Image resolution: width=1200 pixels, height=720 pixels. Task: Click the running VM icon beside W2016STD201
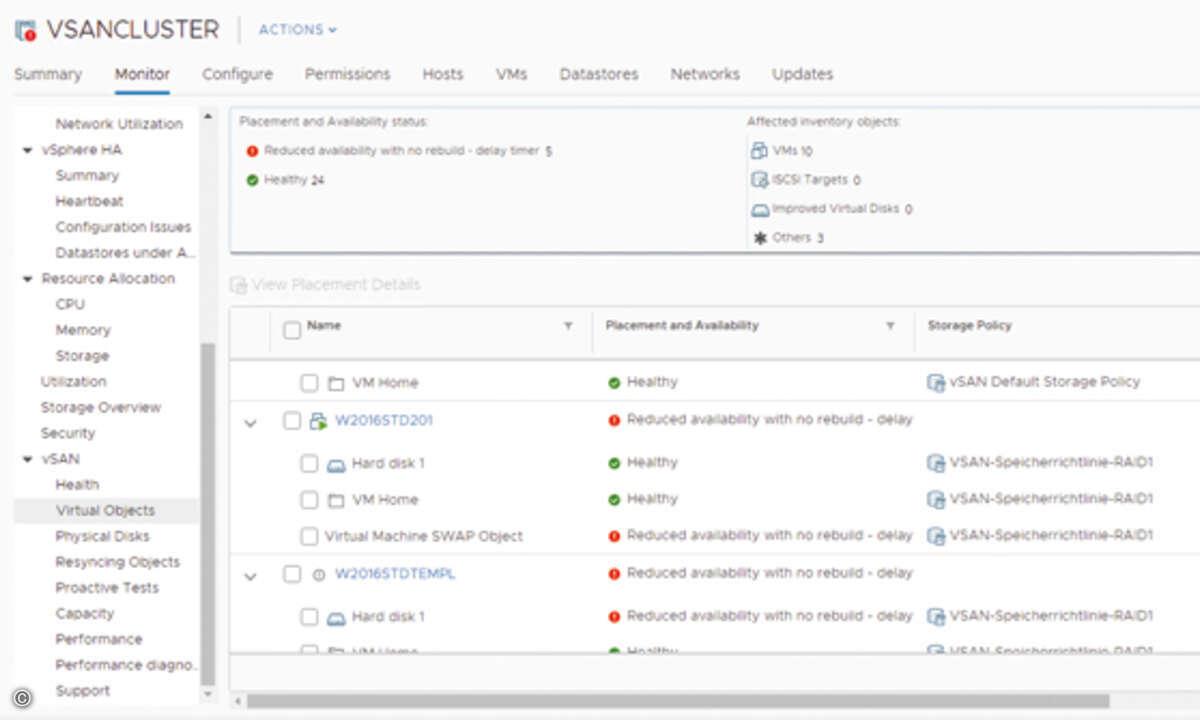(x=318, y=421)
